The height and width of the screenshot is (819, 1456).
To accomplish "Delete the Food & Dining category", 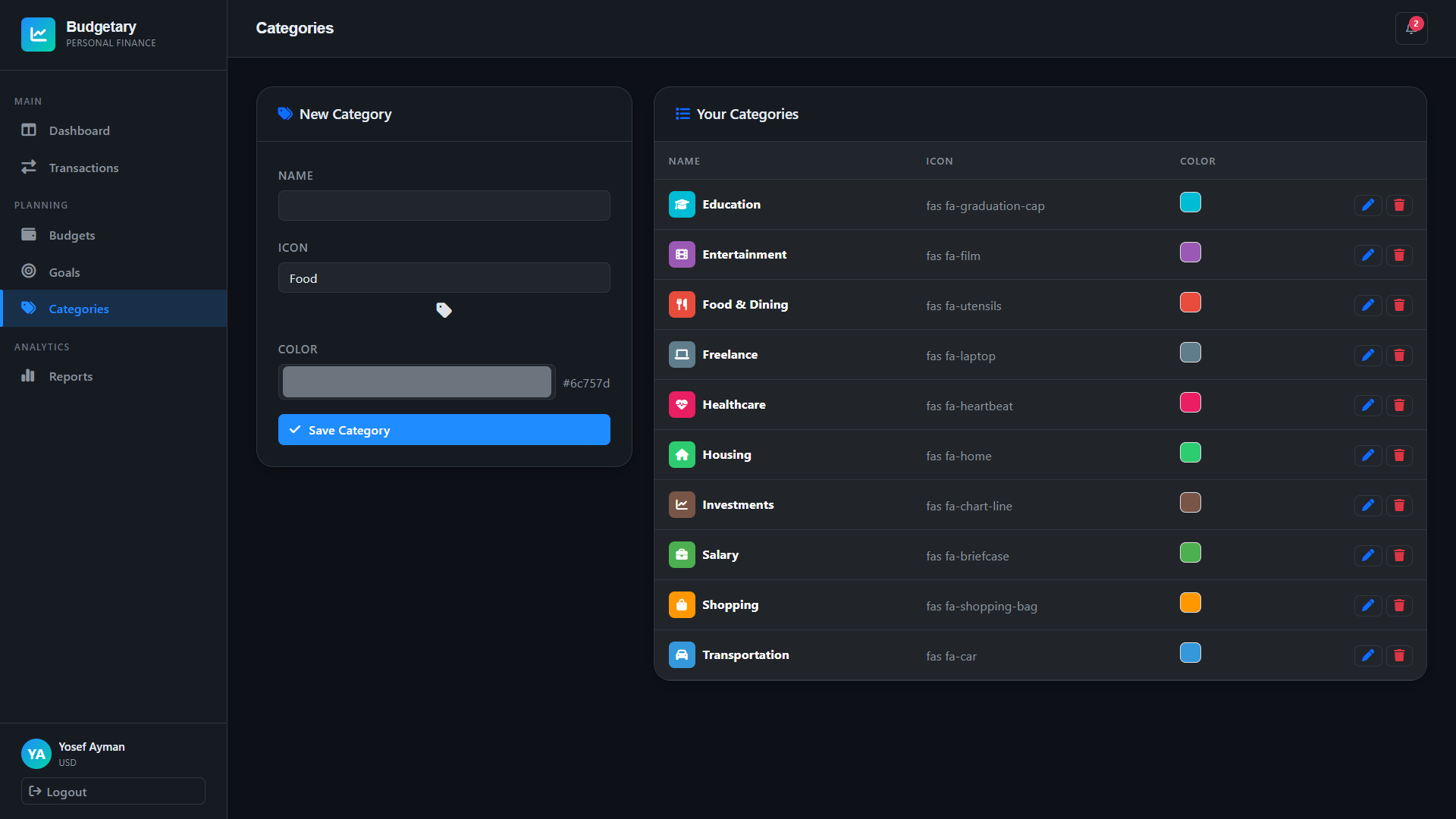I will click(x=1399, y=305).
